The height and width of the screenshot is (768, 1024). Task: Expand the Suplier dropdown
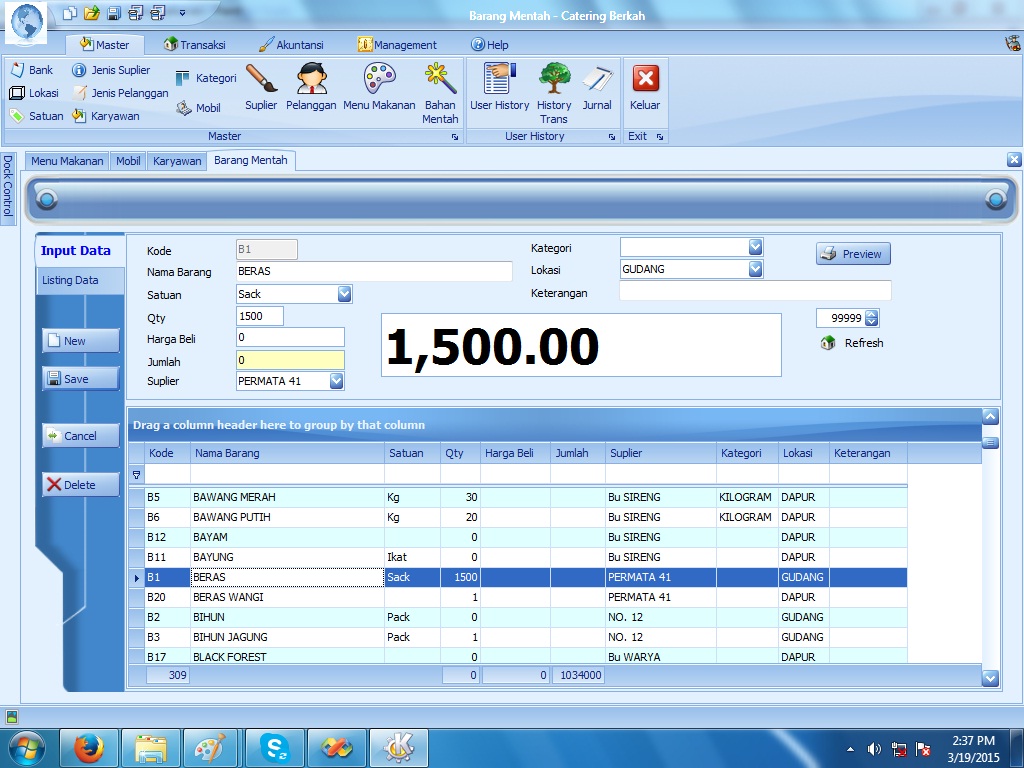point(336,381)
